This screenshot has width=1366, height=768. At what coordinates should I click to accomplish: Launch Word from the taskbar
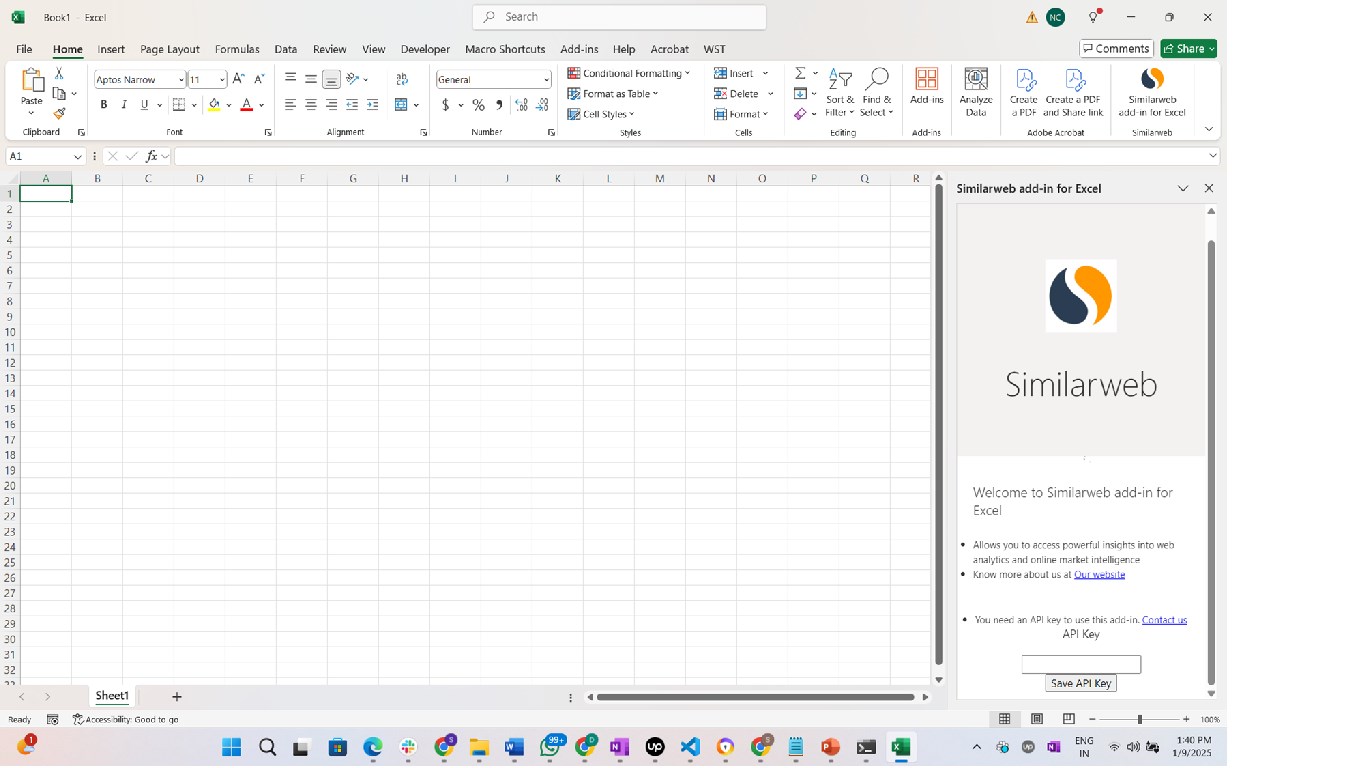(514, 747)
